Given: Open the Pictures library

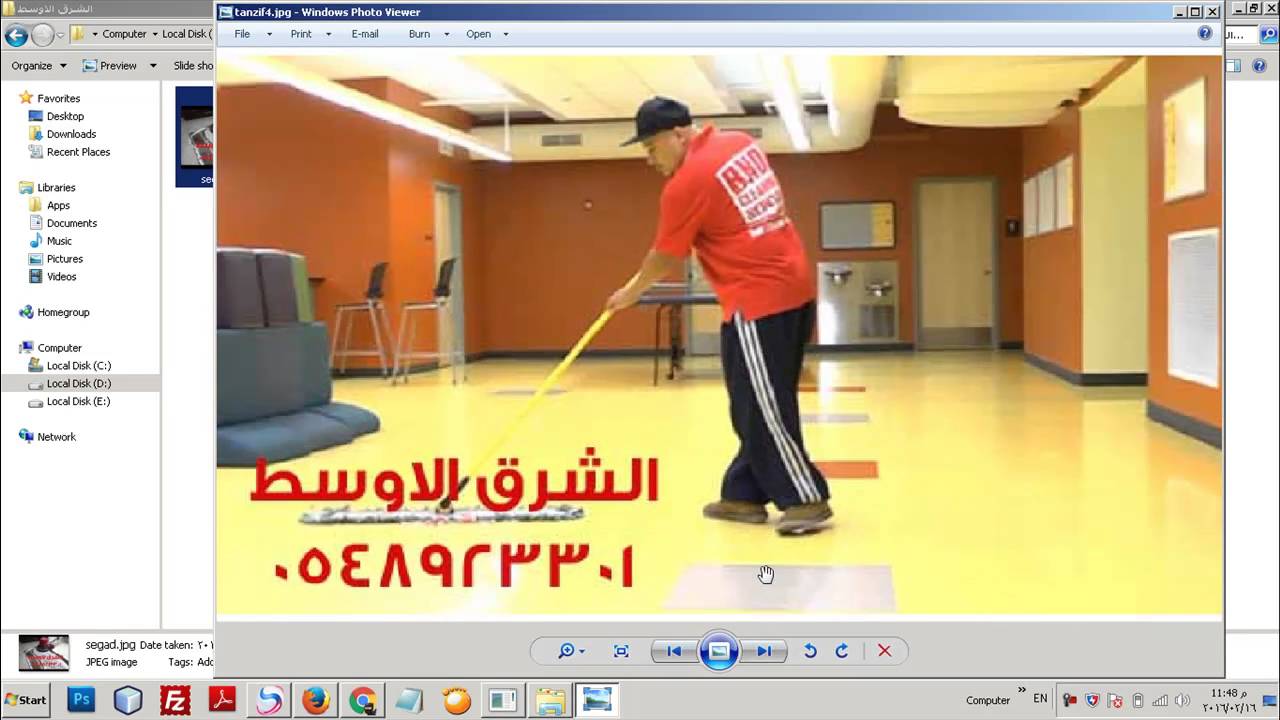Looking at the screenshot, I should point(65,259).
